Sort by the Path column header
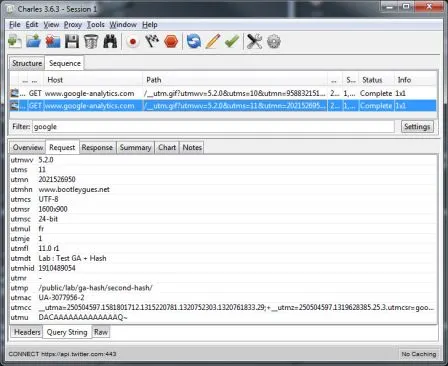The width and height of the screenshot is (448, 366). [235, 80]
